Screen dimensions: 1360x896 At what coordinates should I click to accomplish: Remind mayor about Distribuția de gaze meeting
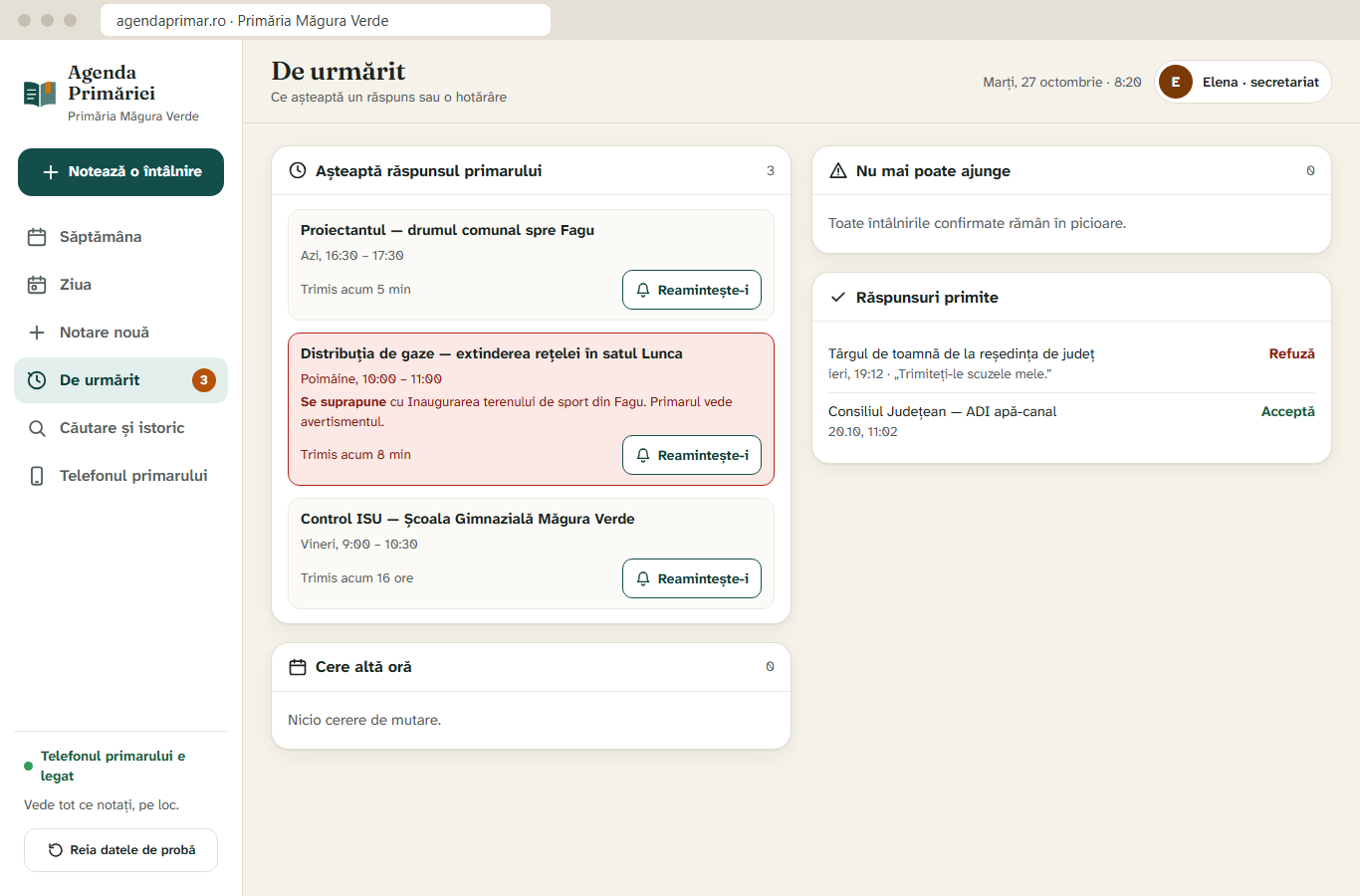692,455
